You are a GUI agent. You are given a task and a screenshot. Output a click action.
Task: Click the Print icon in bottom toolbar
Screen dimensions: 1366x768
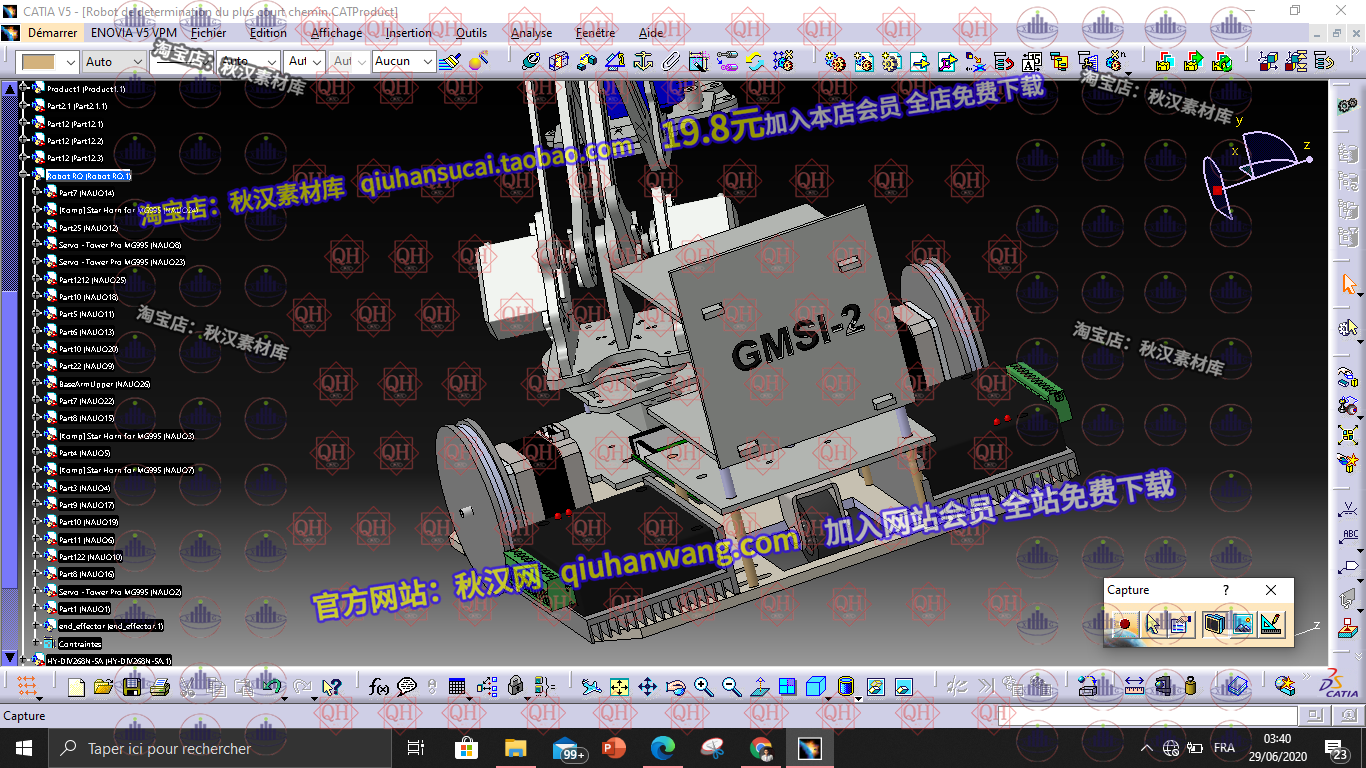(159, 687)
